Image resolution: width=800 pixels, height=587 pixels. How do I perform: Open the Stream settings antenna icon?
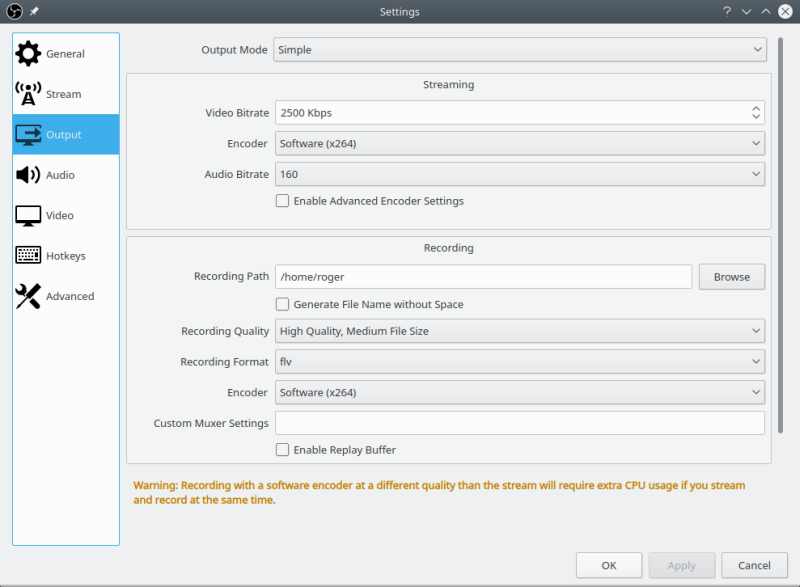(x=28, y=94)
